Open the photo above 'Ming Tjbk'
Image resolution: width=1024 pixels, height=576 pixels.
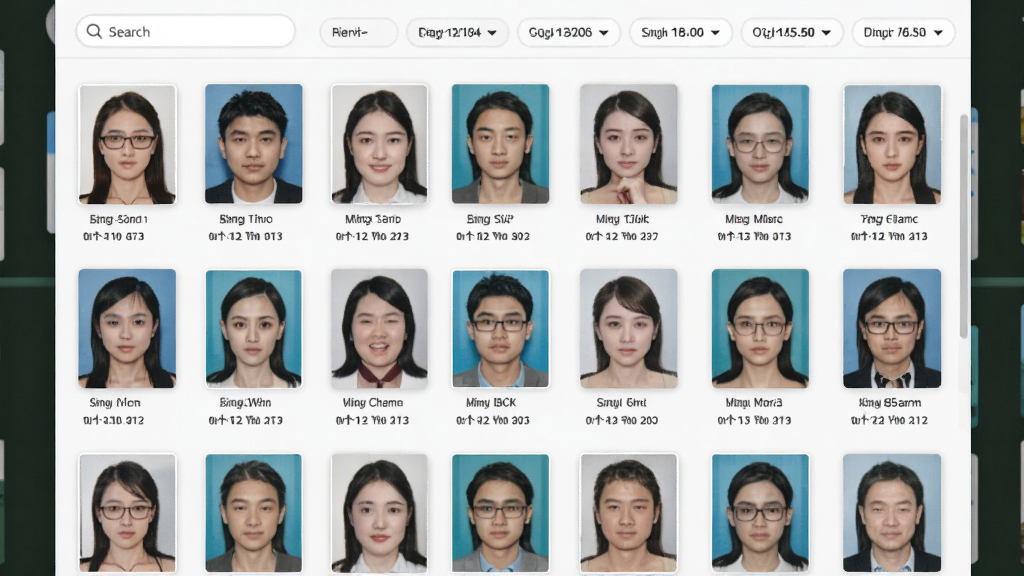pos(628,144)
